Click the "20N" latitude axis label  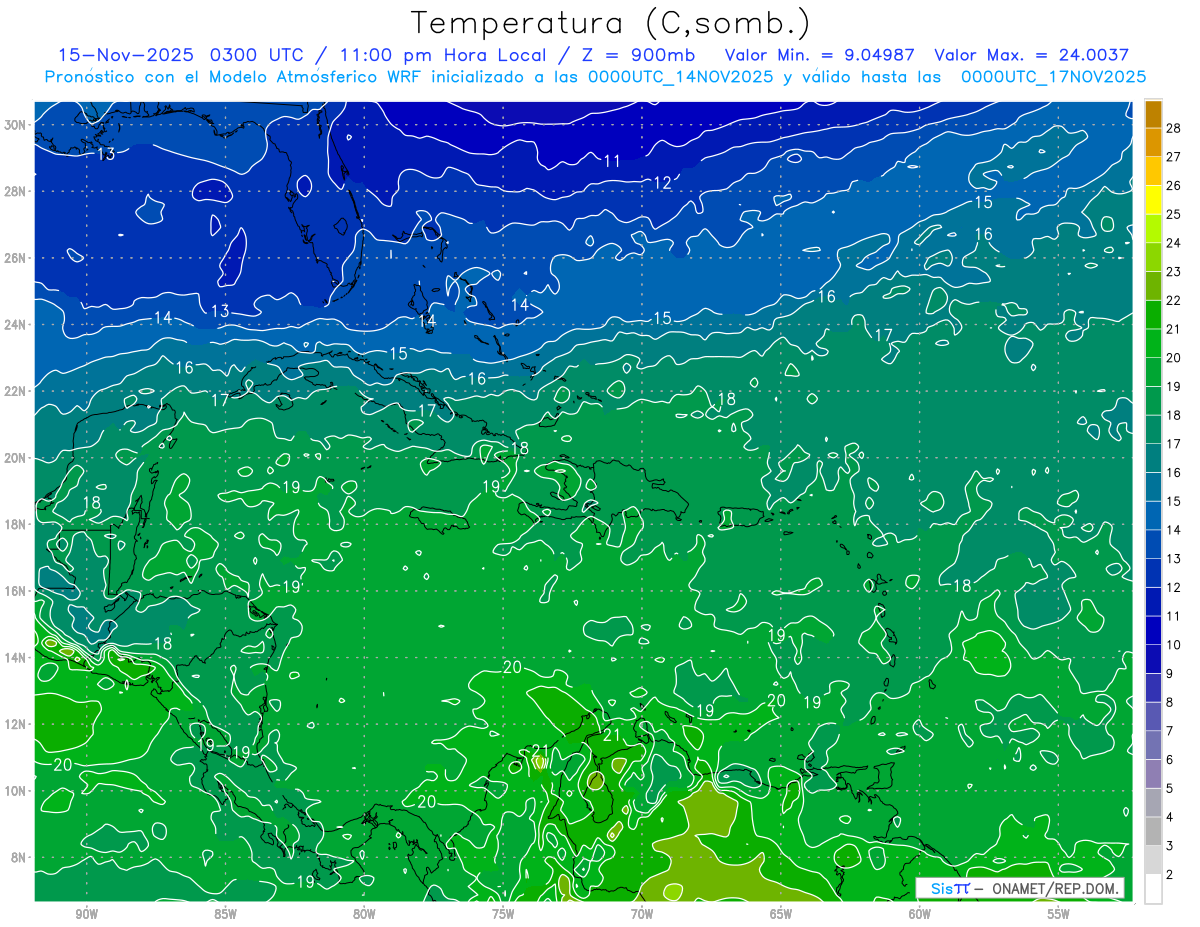tap(17, 457)
